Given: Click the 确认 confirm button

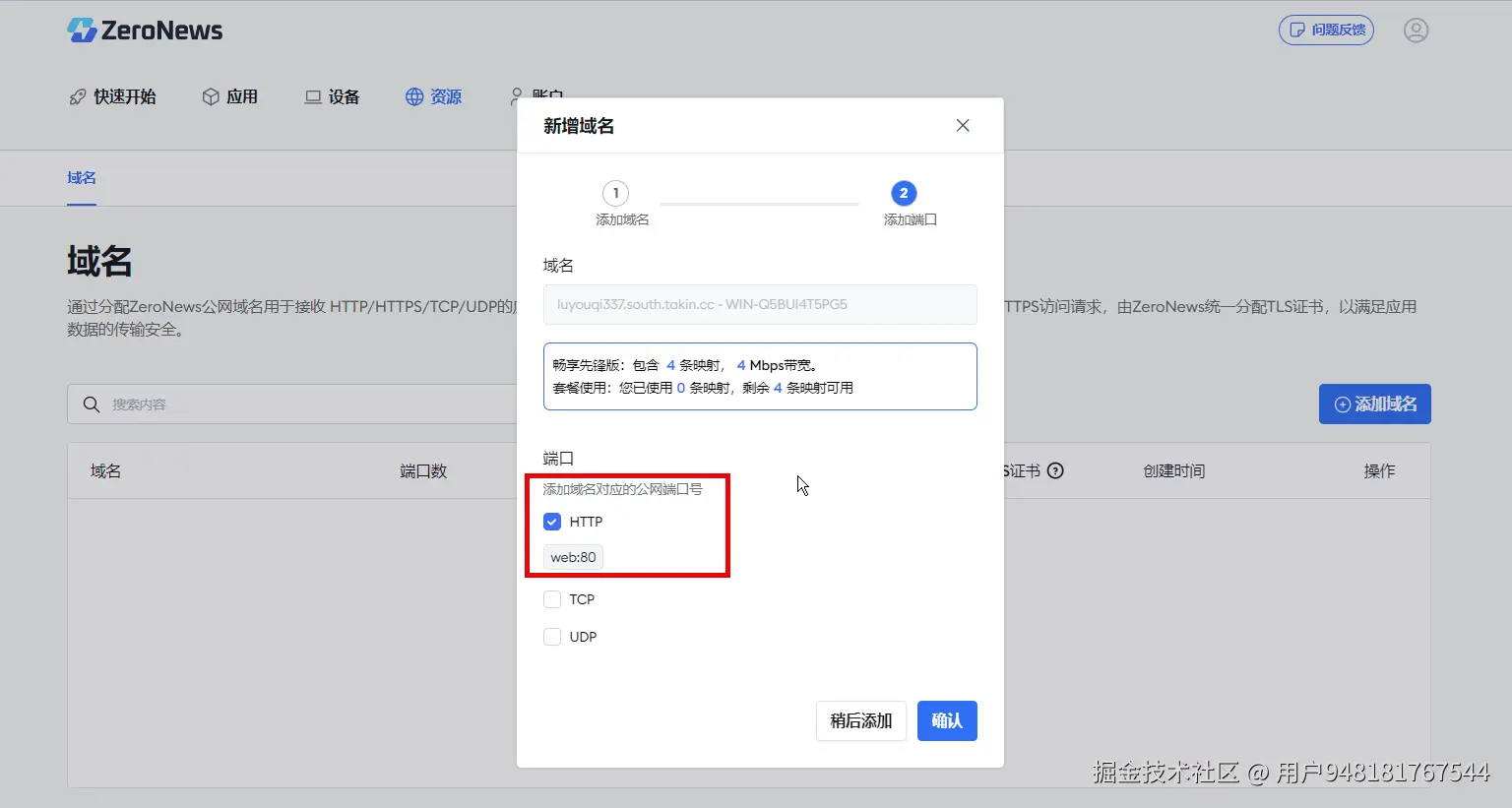Looking at the screenshot, I should click(x=946, y=720).
